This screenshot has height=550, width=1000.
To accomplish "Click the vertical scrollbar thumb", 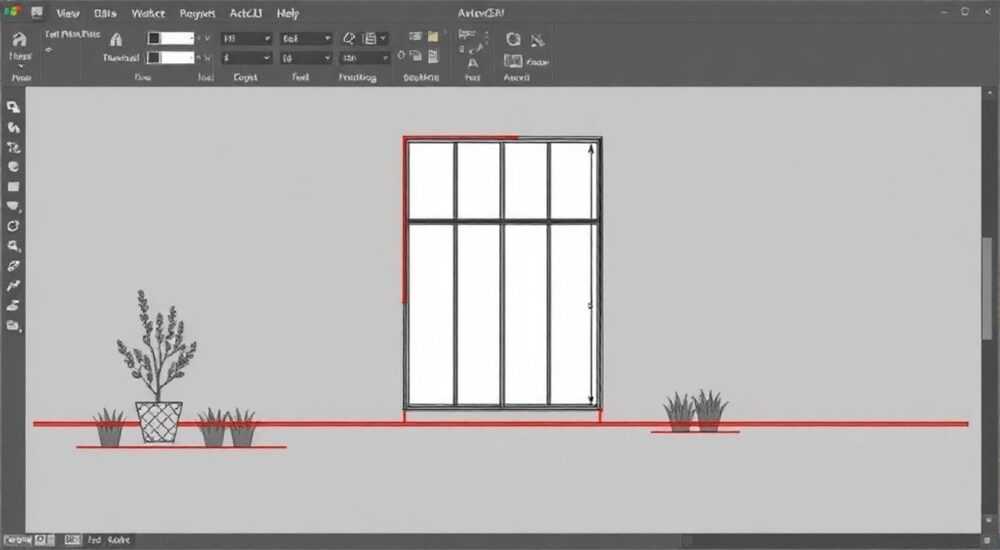I will click(988, 289).
